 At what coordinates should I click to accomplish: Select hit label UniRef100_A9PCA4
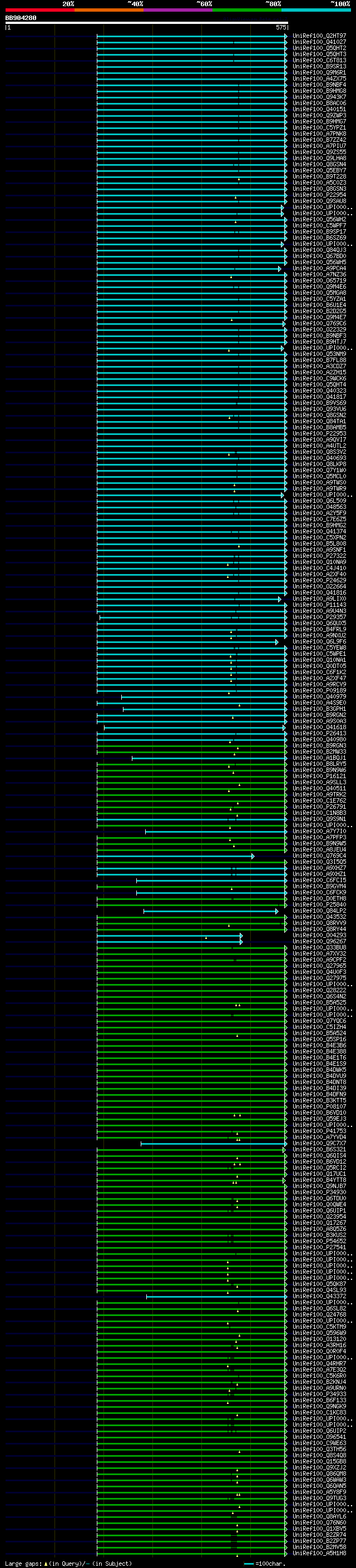point(319,269)
